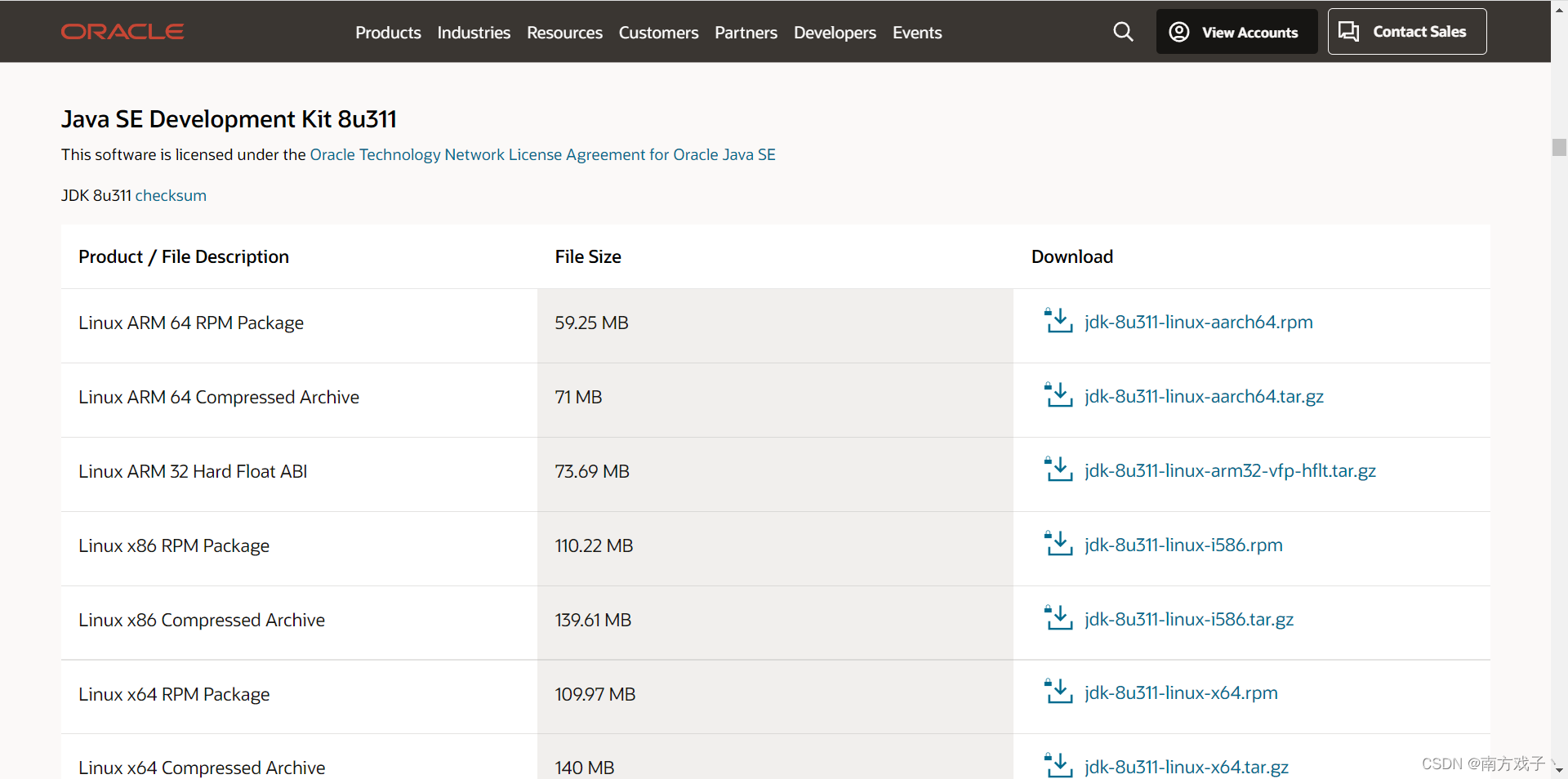This screenshot has height=779, width=1568.
Task: Select the Linux x64 Compressed Archive text
Action: coord(202,768)
